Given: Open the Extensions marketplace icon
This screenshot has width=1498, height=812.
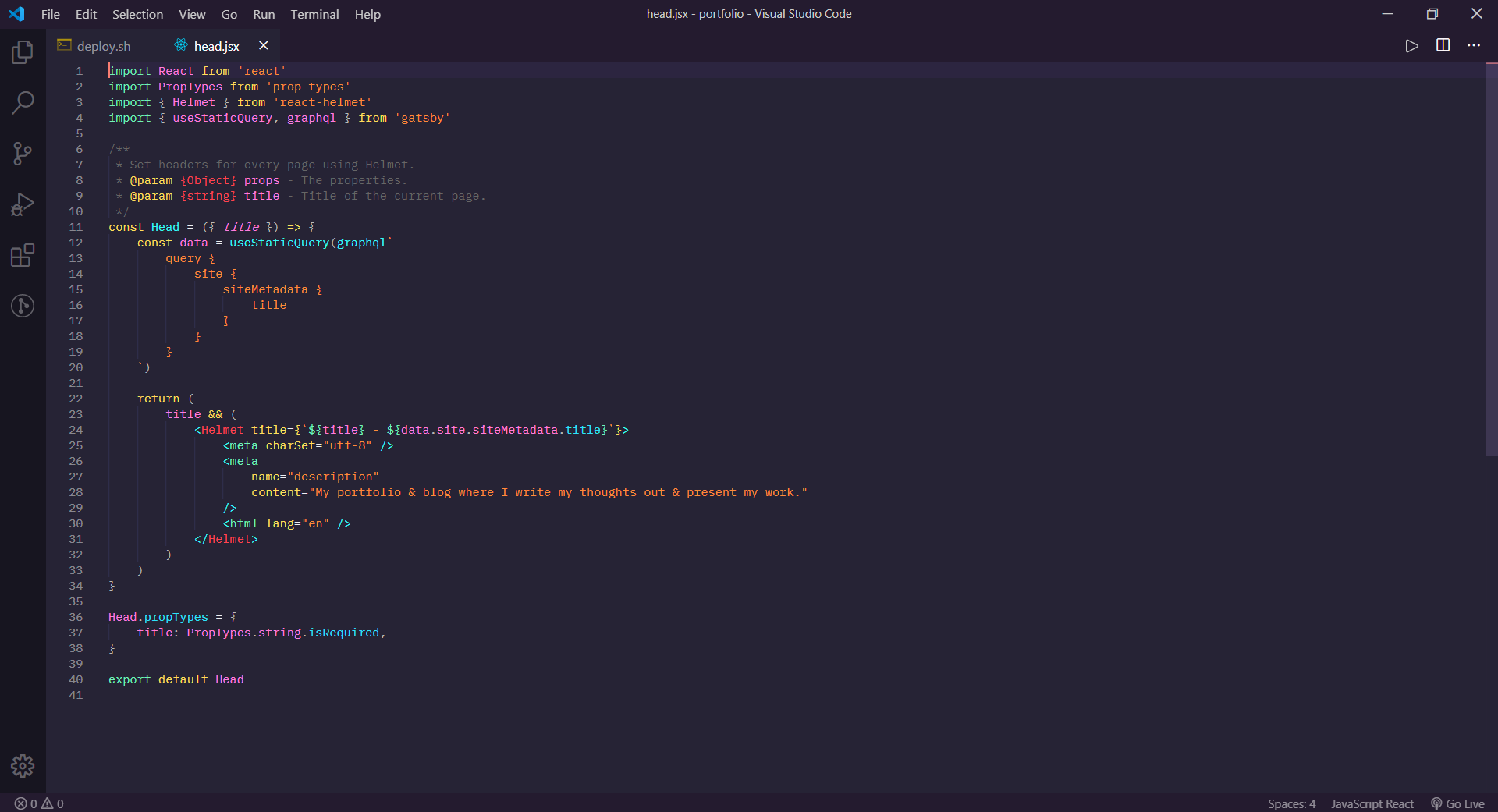Looking at the screenshot, I should click(23, 255).
